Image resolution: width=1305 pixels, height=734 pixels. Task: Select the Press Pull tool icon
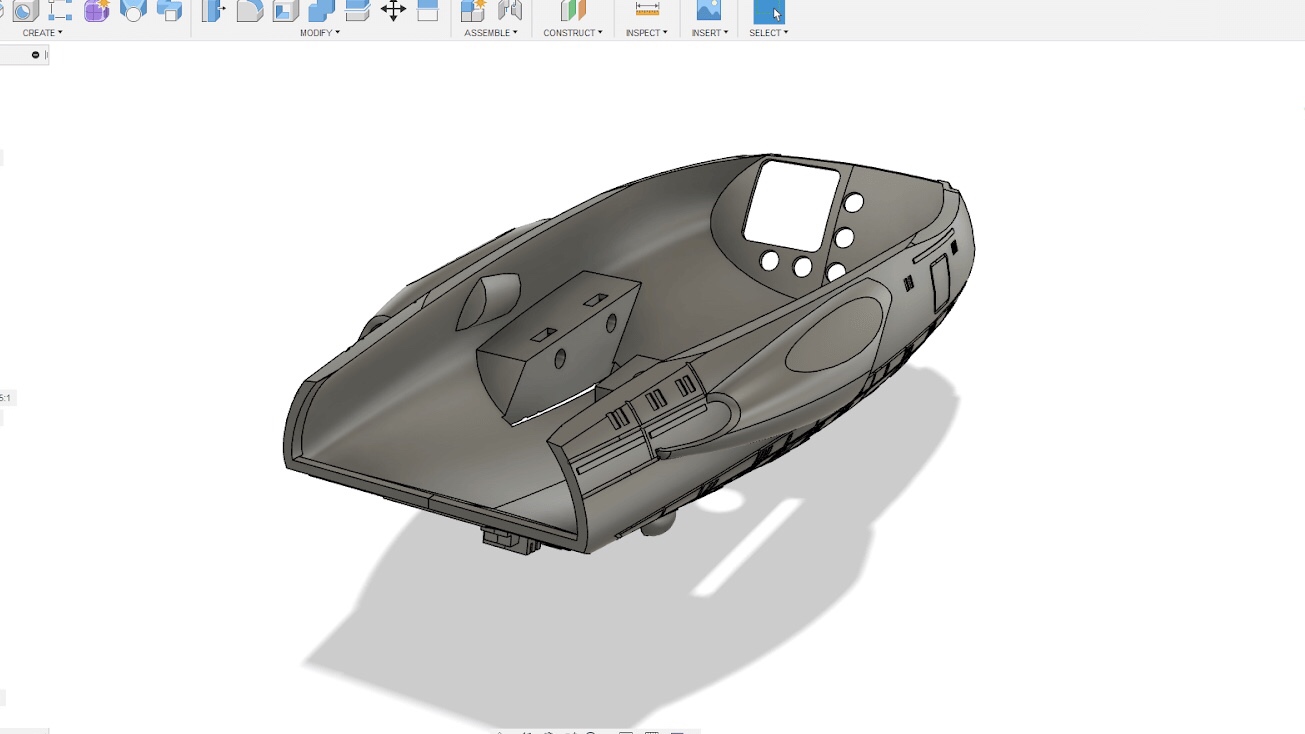(x=213, y=10)
